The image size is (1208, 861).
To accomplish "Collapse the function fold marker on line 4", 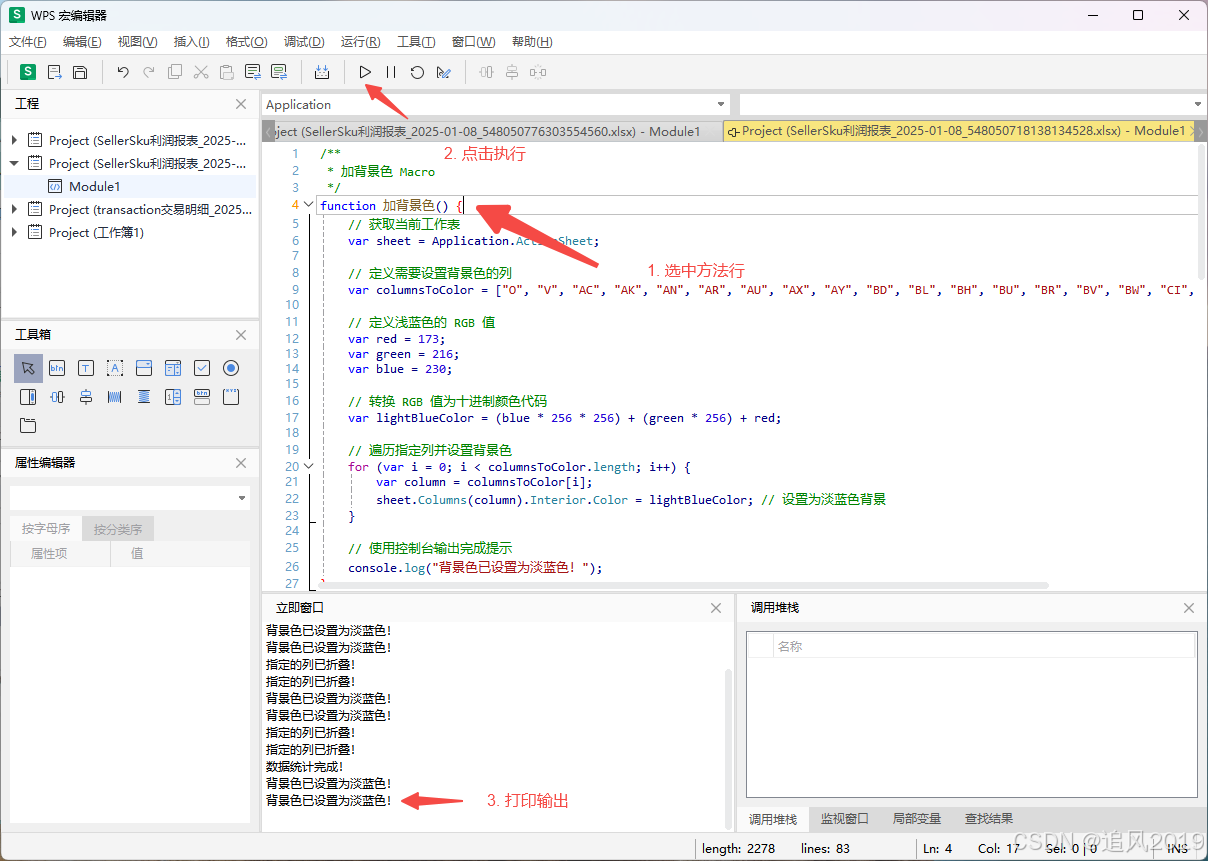I will point(308,205).
